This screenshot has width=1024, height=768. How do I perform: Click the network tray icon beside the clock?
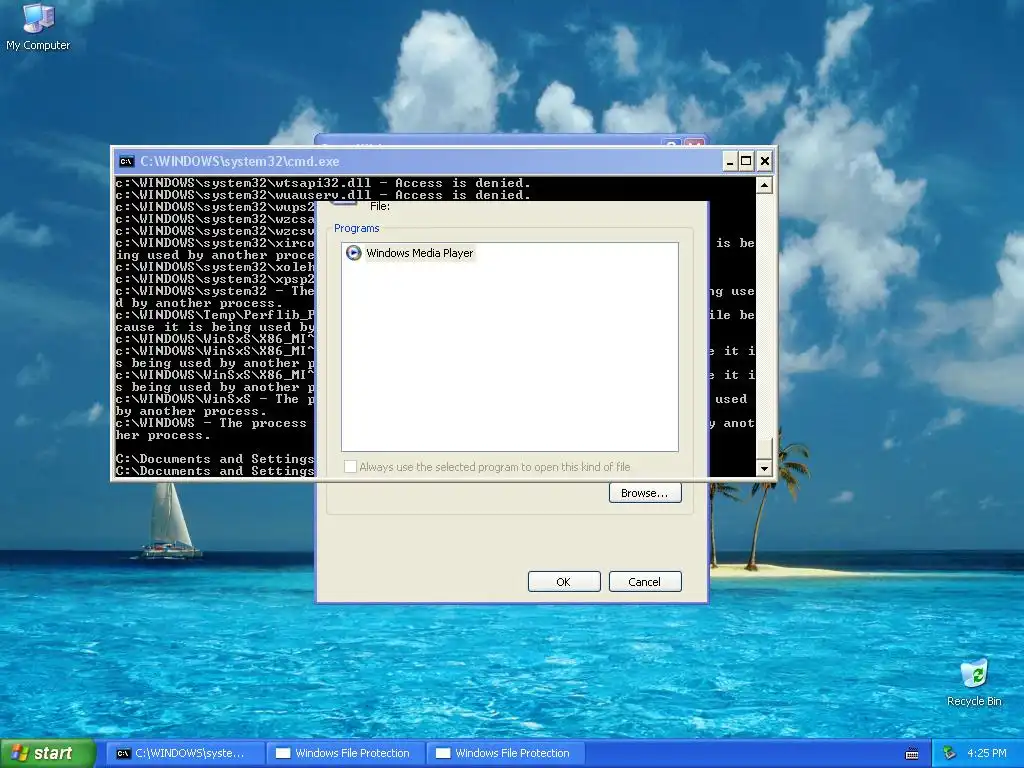949,753
